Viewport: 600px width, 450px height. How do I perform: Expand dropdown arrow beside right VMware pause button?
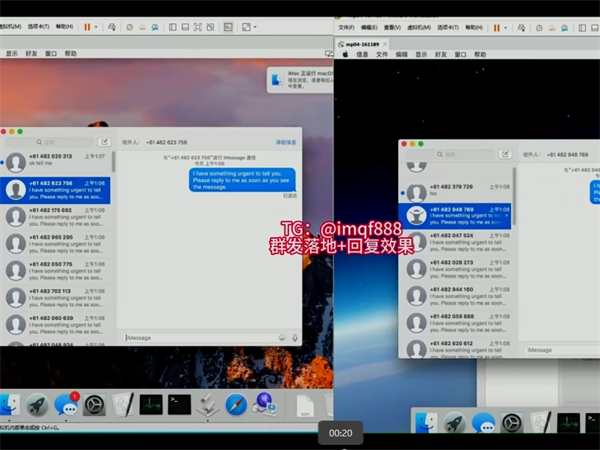[x=506, y=27]
